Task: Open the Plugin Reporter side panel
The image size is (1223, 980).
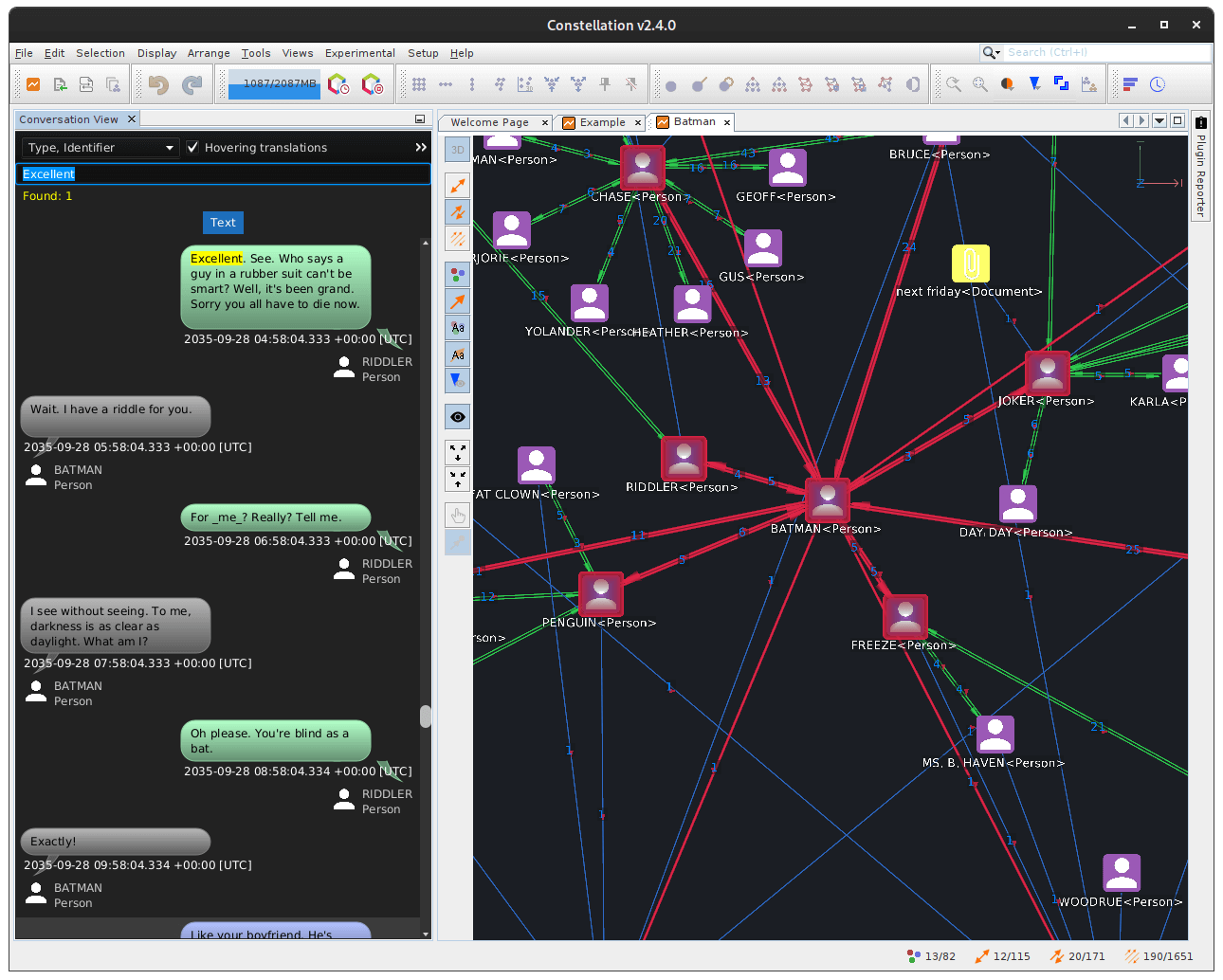Action: click(x=1201, y=168)
